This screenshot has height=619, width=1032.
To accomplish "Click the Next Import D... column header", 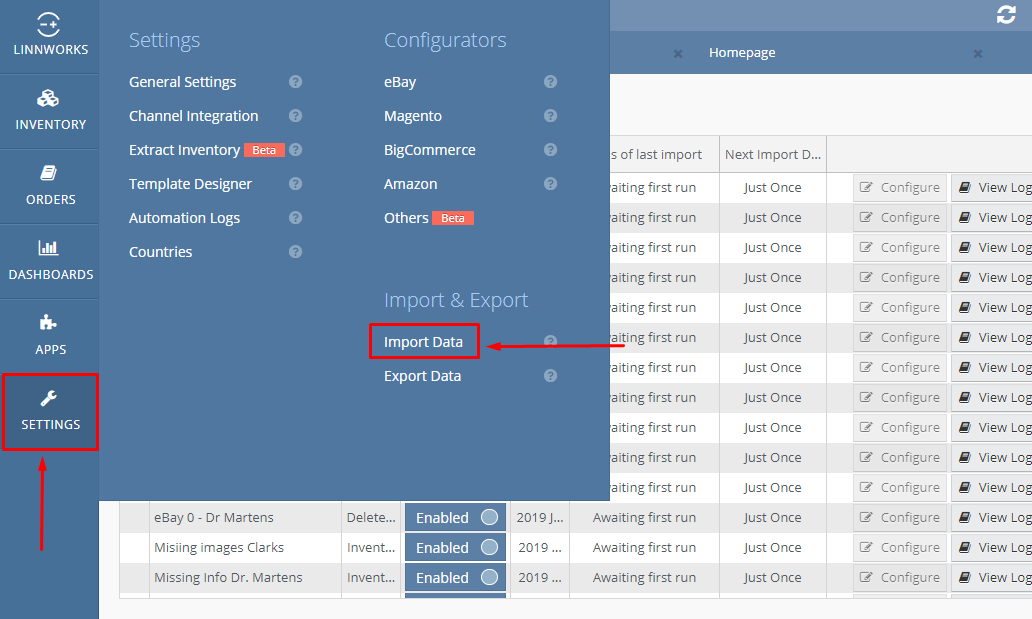I will 773,154.
